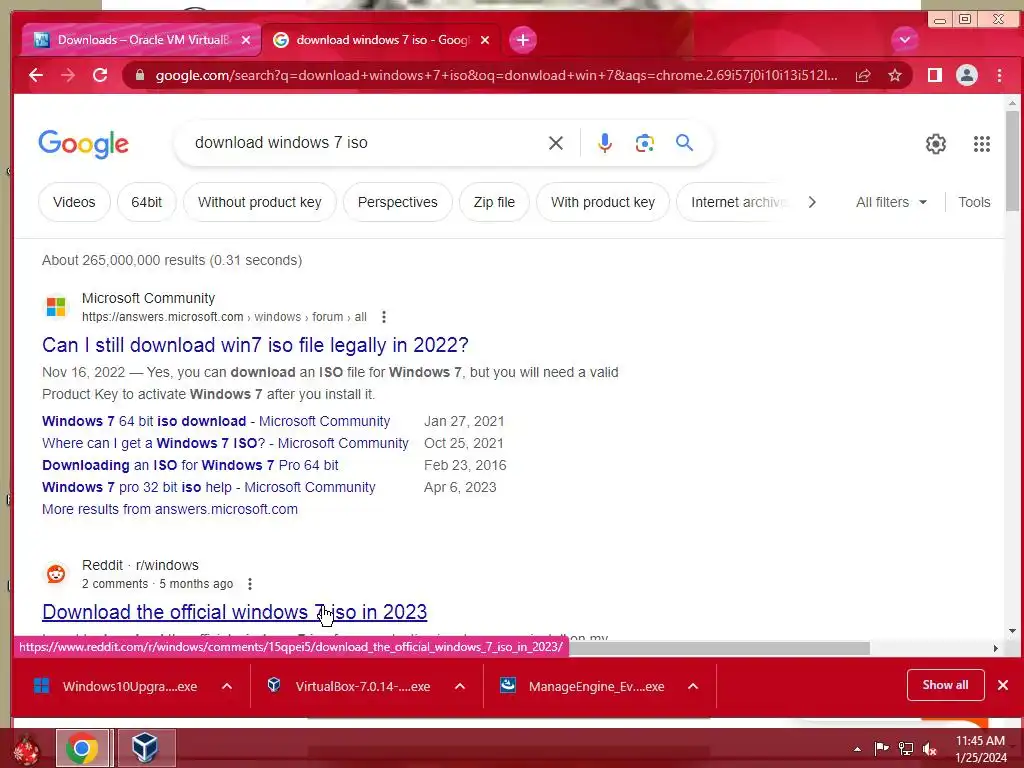
Task: Filter results by Videos
Action: point(74,202)
